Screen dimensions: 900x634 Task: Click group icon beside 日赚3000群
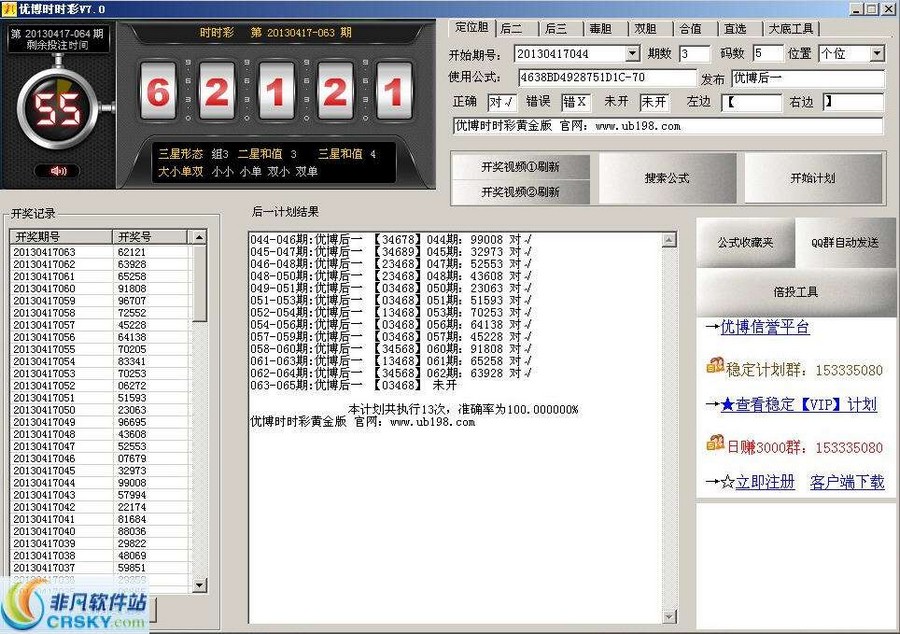pyautogui.click(x=715, y=443)
